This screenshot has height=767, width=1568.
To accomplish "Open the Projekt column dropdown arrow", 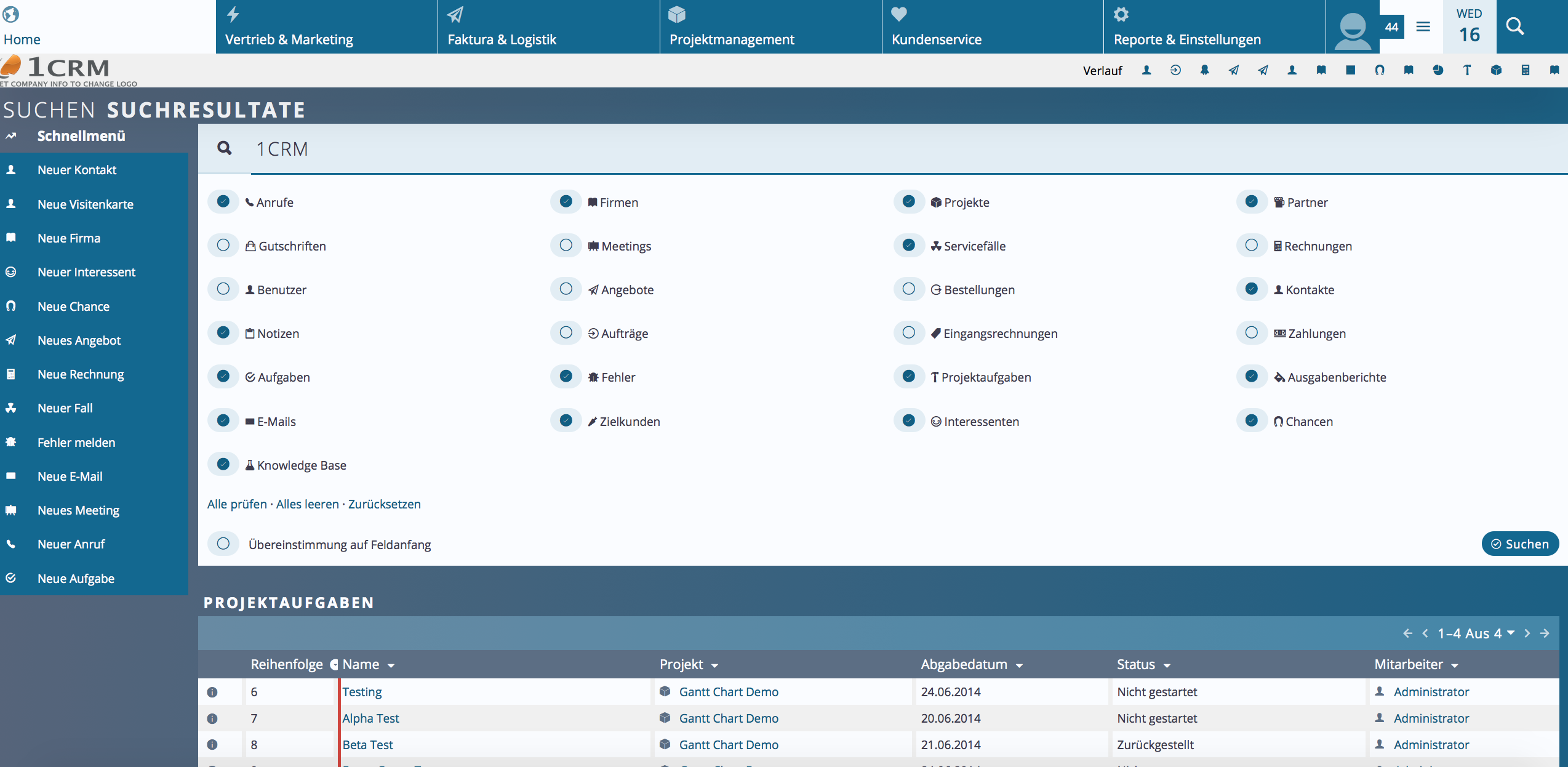I will point(714,665).
